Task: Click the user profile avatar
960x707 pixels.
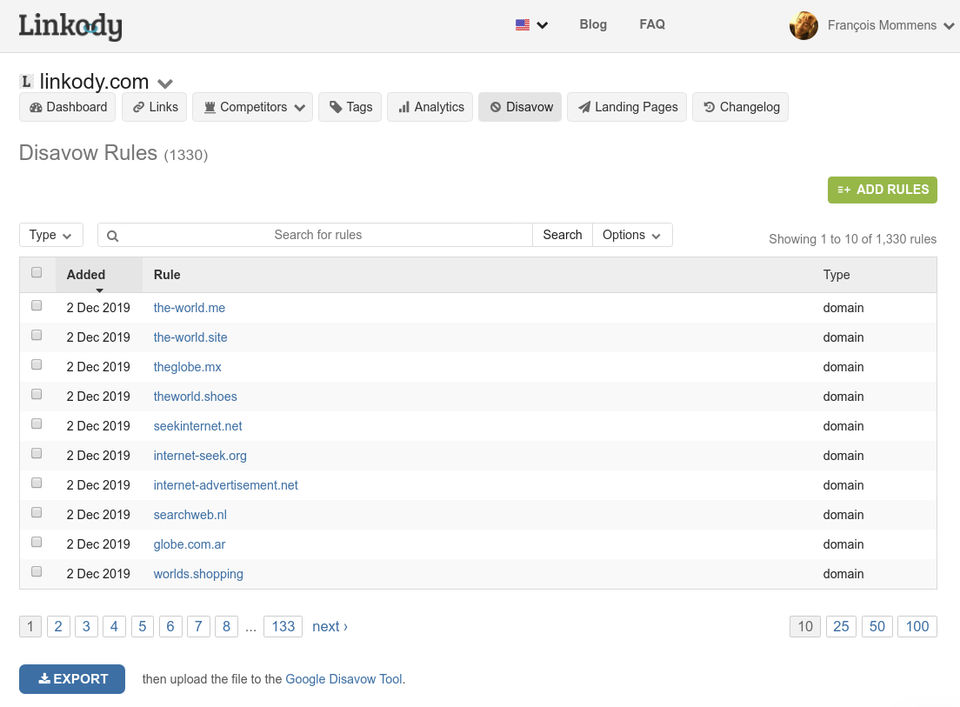Action: click(803, 26)
